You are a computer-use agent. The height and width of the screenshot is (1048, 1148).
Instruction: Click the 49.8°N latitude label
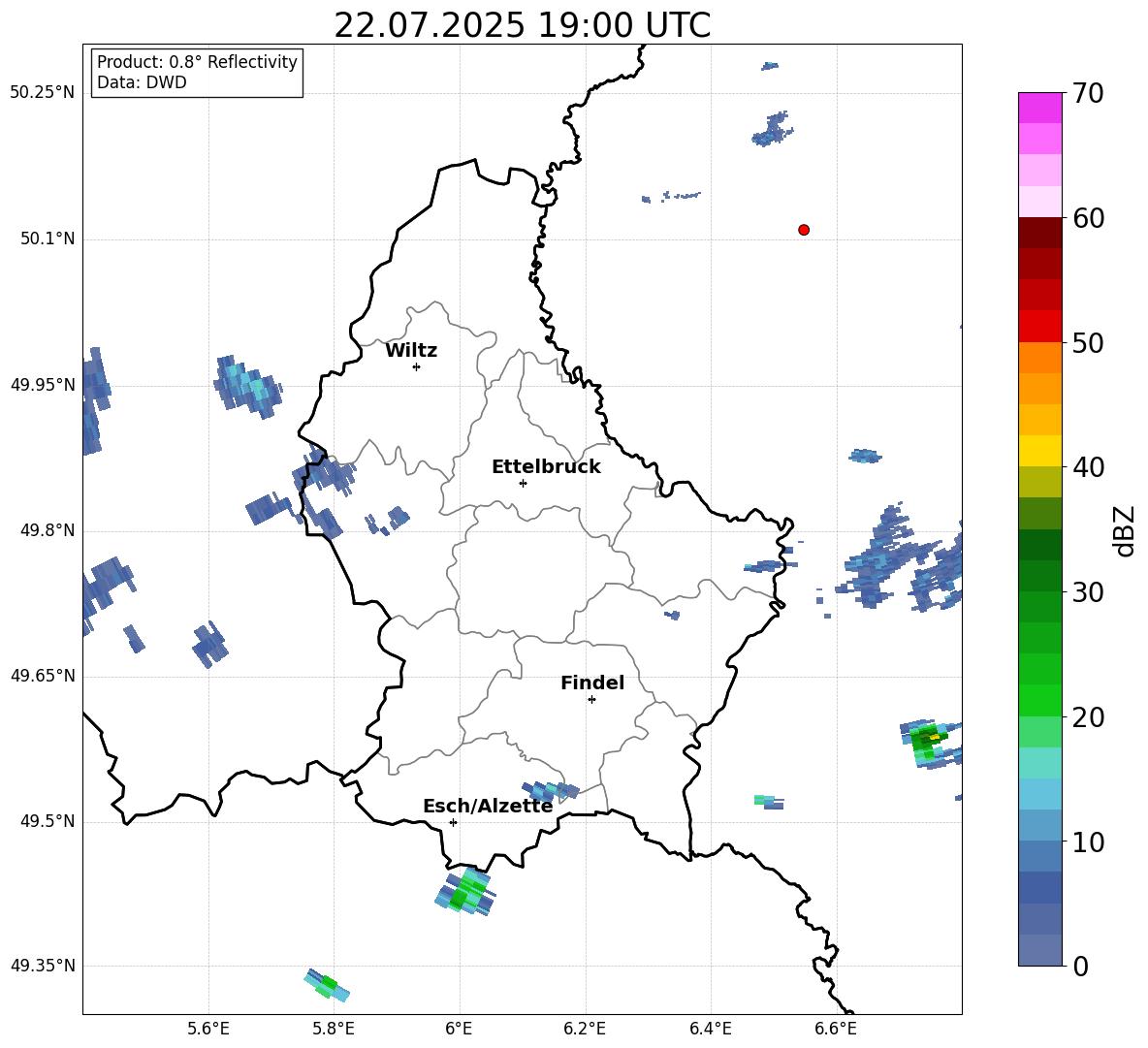tap(48, 530)
